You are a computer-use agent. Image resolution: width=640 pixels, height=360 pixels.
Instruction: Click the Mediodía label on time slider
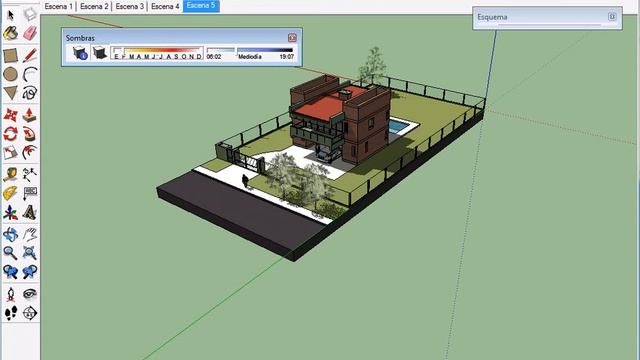point(250,57)
